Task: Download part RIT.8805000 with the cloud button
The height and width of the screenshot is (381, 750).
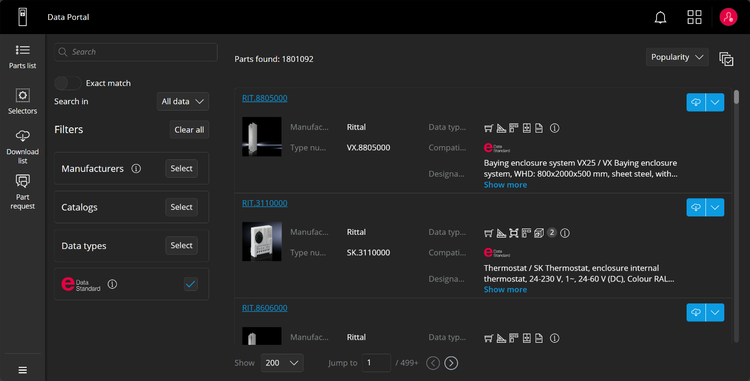Action: click(696, 102)
